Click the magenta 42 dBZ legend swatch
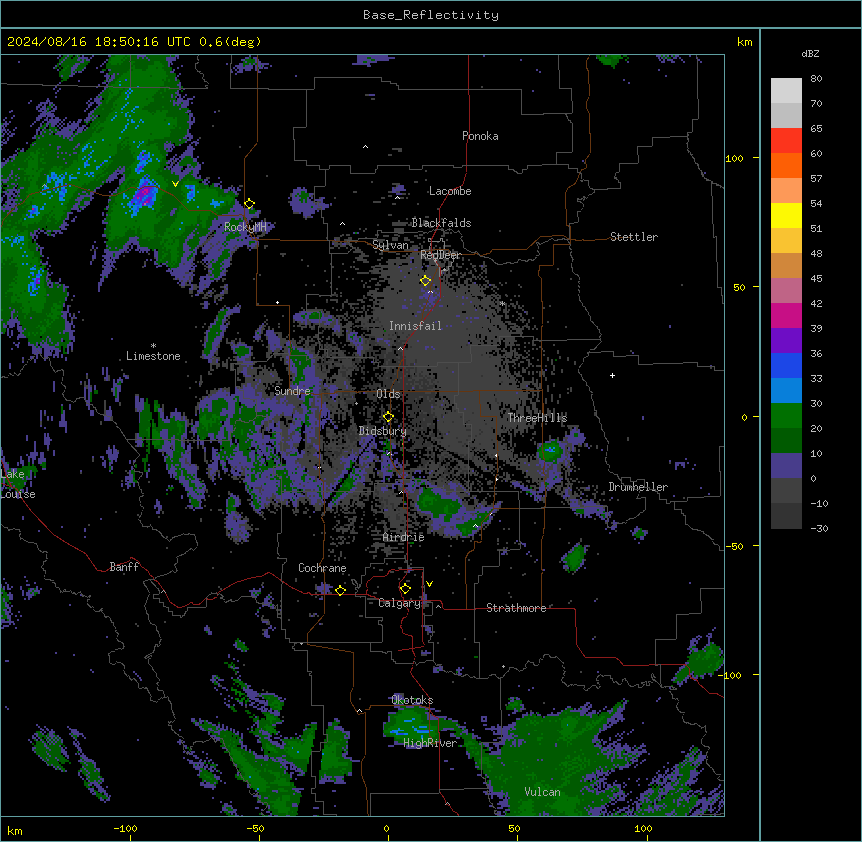Viewport: 862px width, 842px height. click(x=786, y=315)
